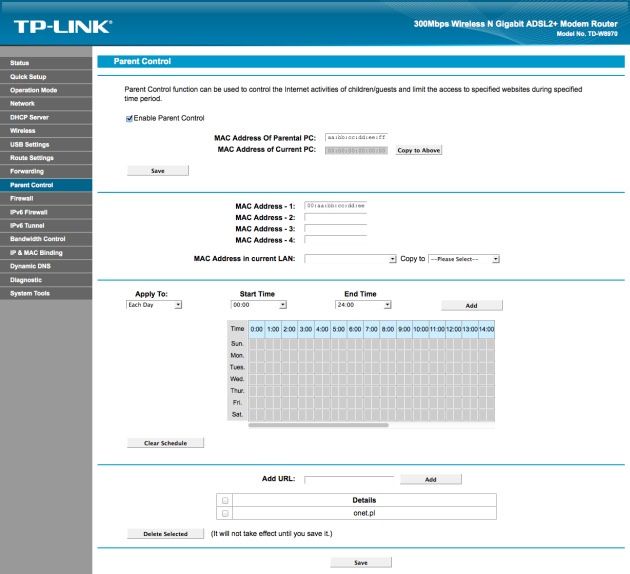Open the Status menu page
The width and height of the screenshot is (630, 574).
(46, 63)
